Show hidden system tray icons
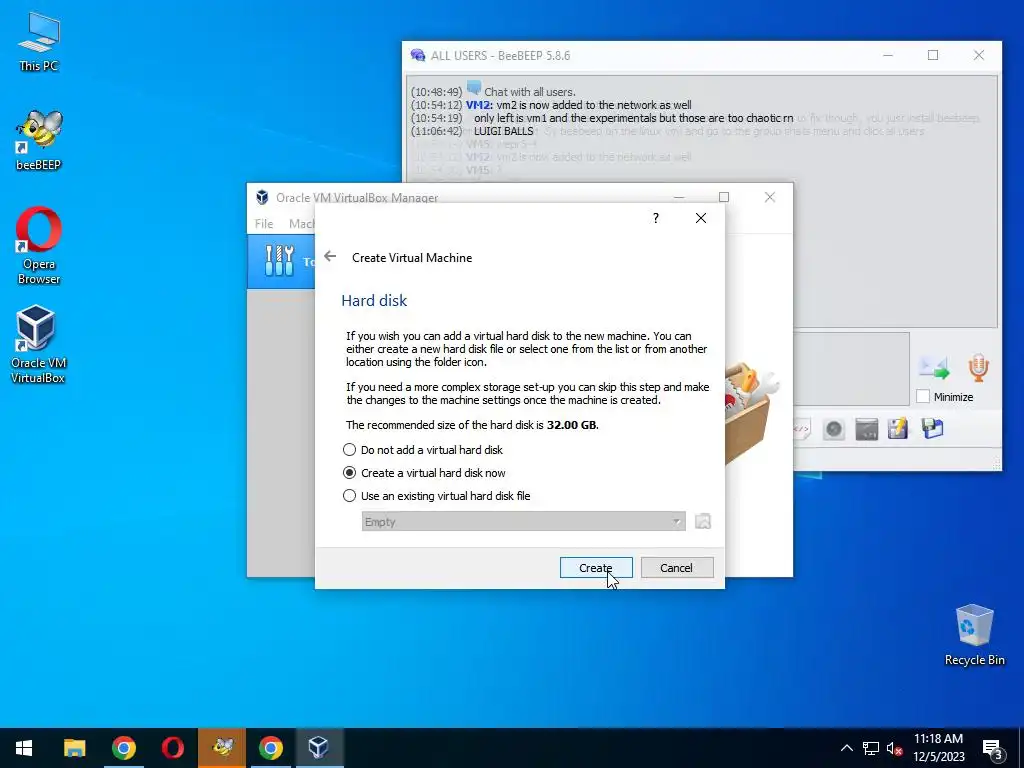 [x=846, y=748]
